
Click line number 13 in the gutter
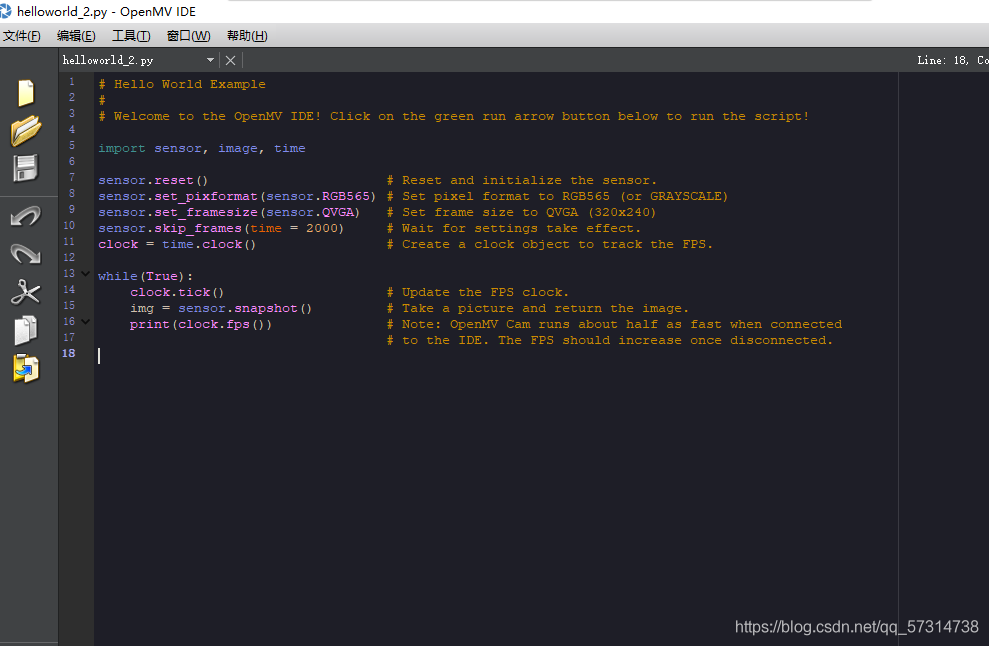point(69,273)
